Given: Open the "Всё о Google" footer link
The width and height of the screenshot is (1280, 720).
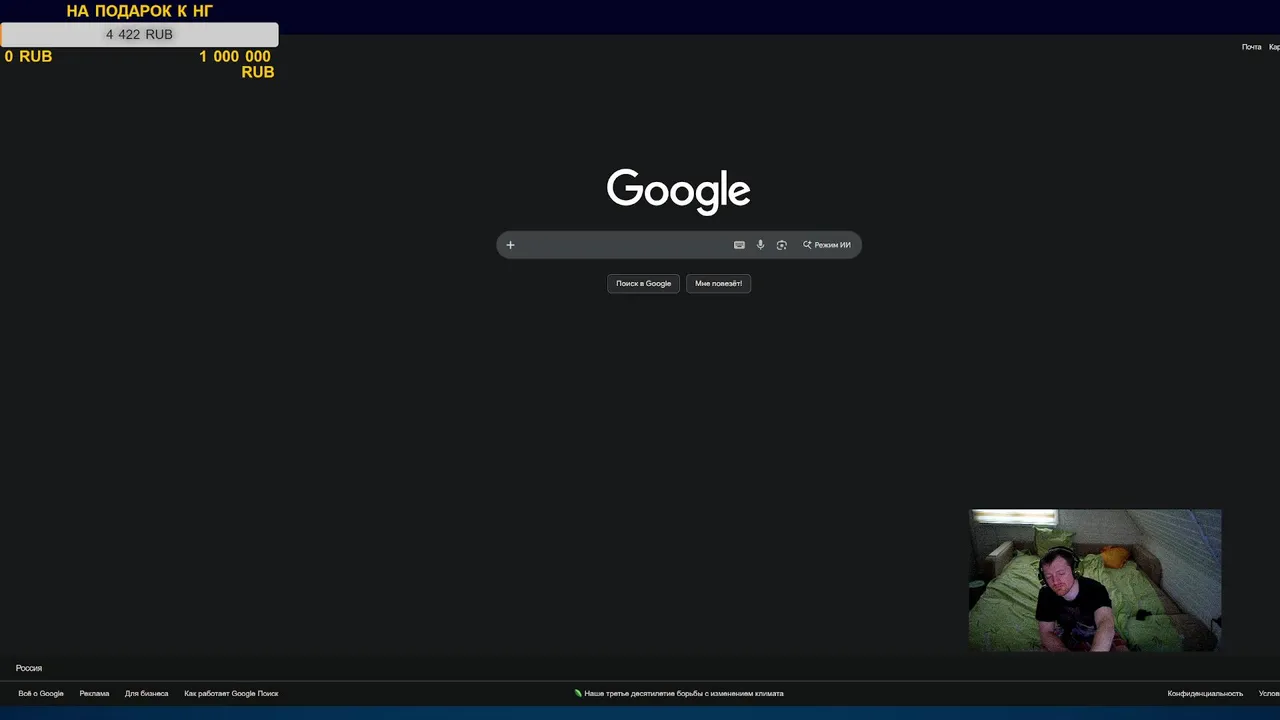Looking at the screenshot, I should coord(41,693).
